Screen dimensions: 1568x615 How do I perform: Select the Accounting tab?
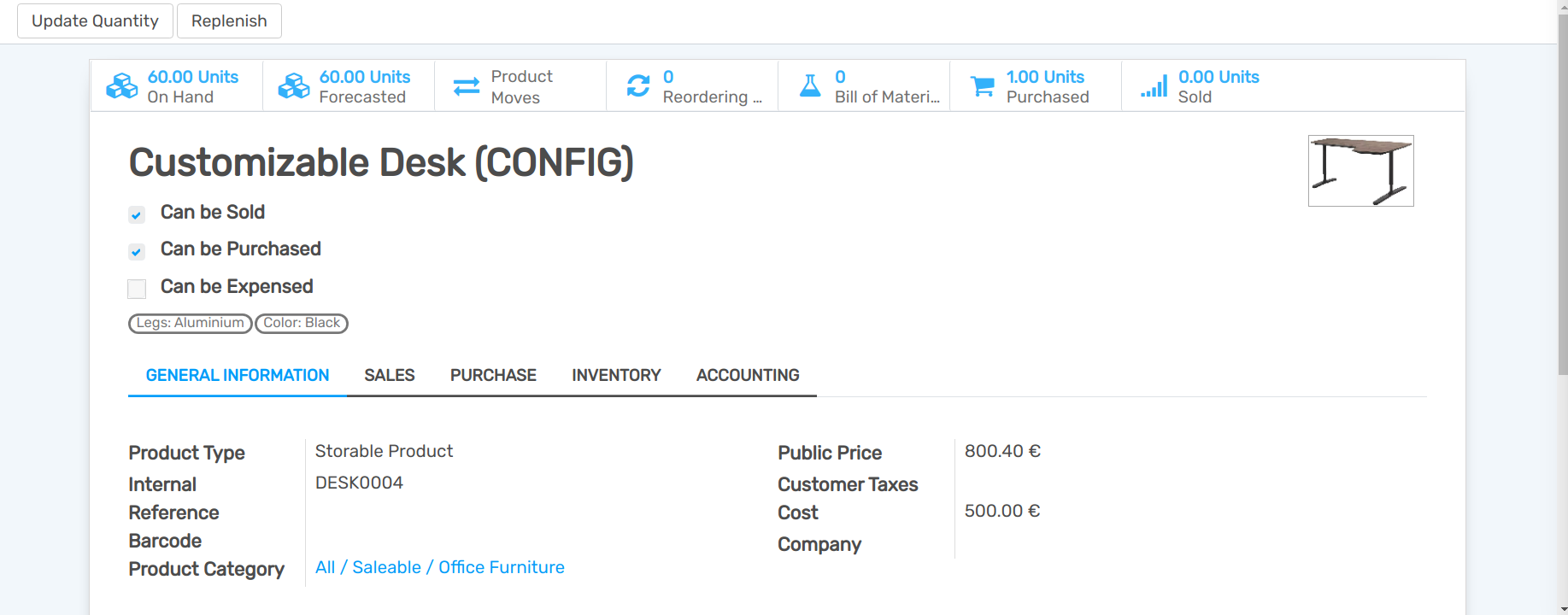click(748, 375)
